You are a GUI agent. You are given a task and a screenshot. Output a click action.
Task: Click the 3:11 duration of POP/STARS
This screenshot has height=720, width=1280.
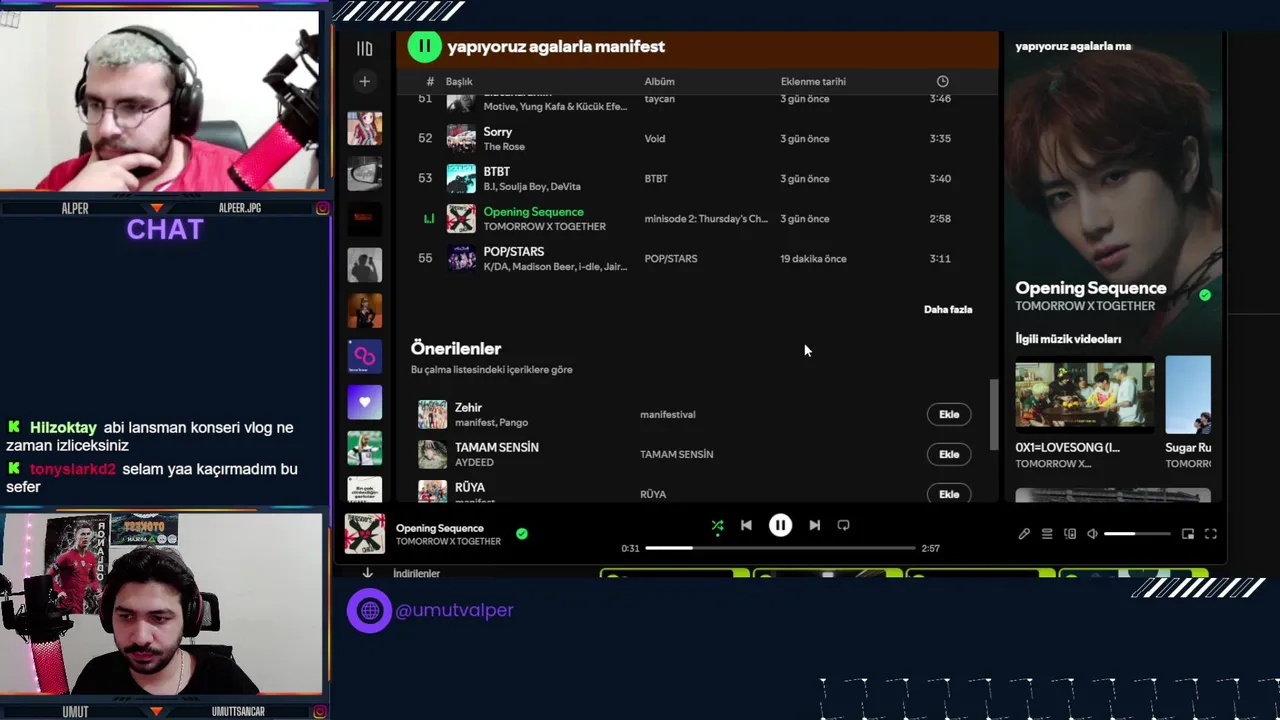pos(939,258)
